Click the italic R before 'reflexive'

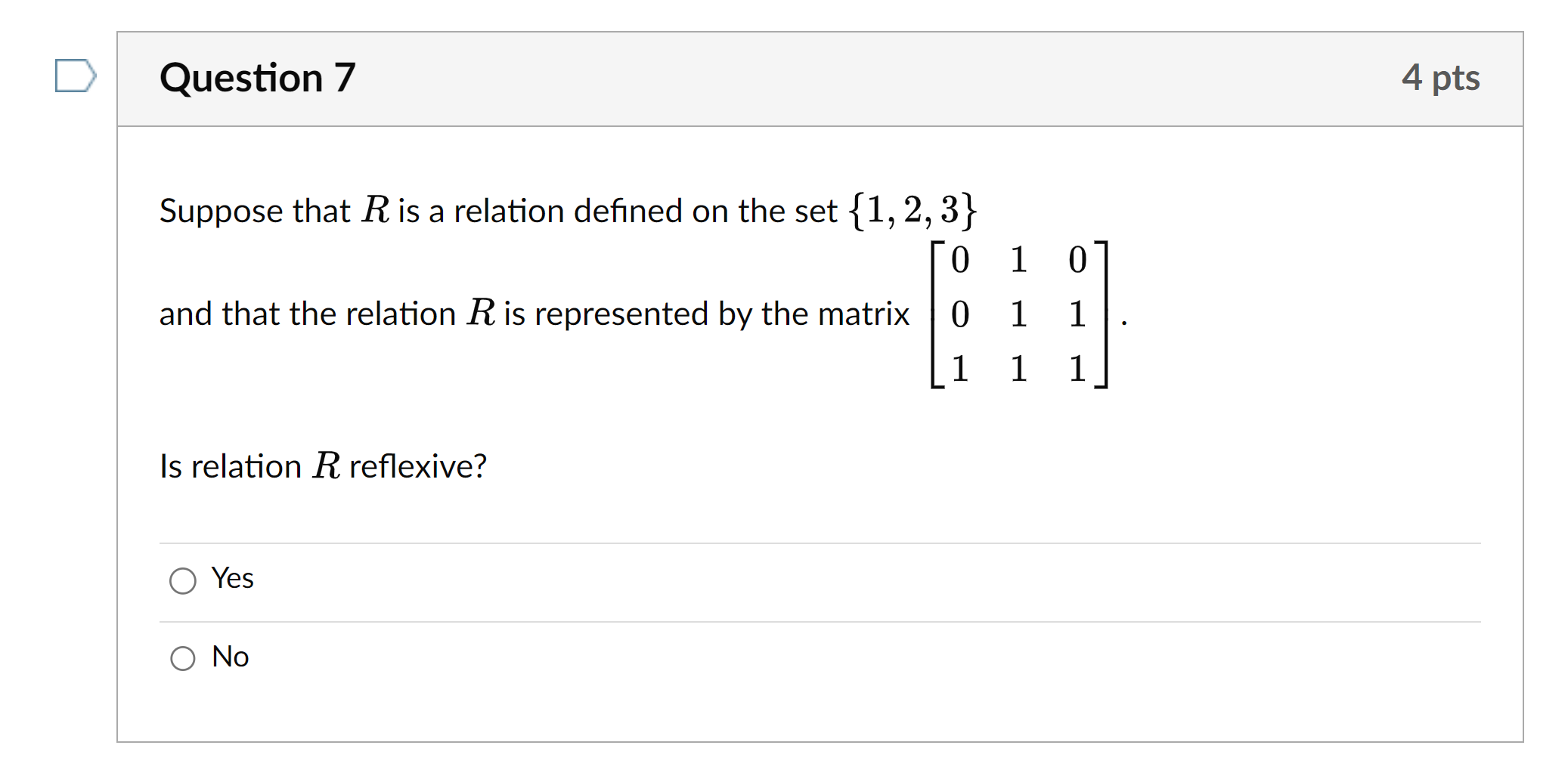(327, 465)
